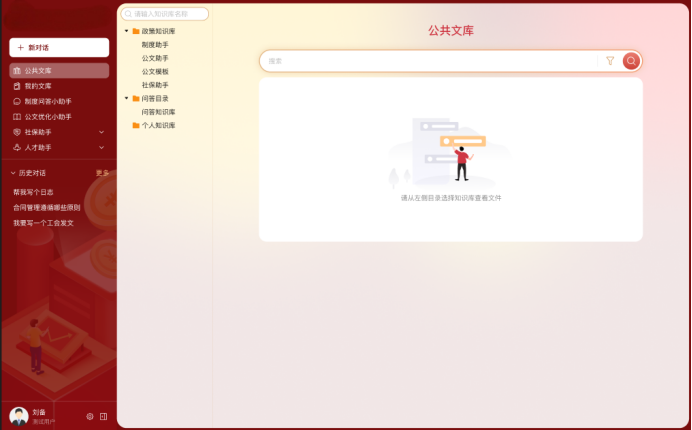
Task: Select 公文模板 in the knowledge tree
Action: click(155, 72)
